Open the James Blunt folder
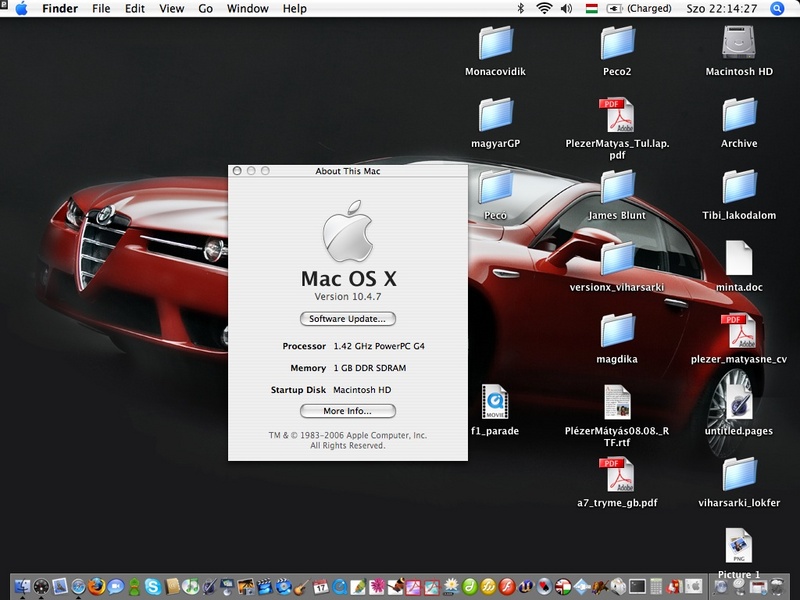800x600 pixels. (617, 189)
